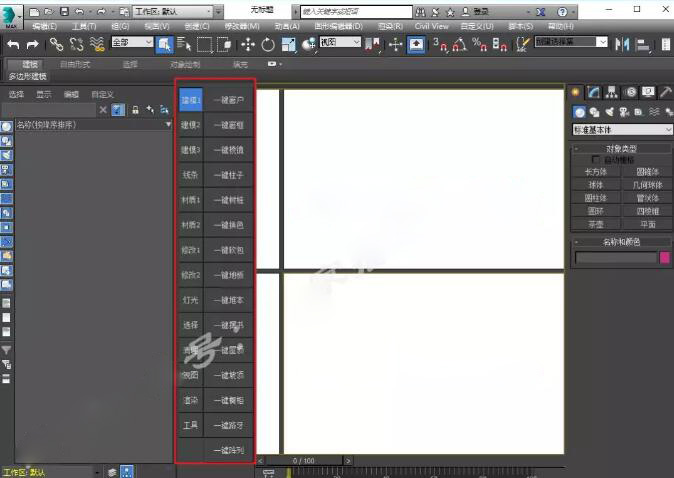This screenshot has height=478, width=674.
Task: Click the Save file icon in title bar
Action: click(64, 12)
